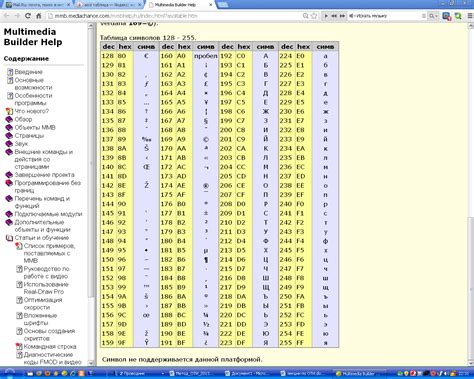Click the browser back arrow

6,16
